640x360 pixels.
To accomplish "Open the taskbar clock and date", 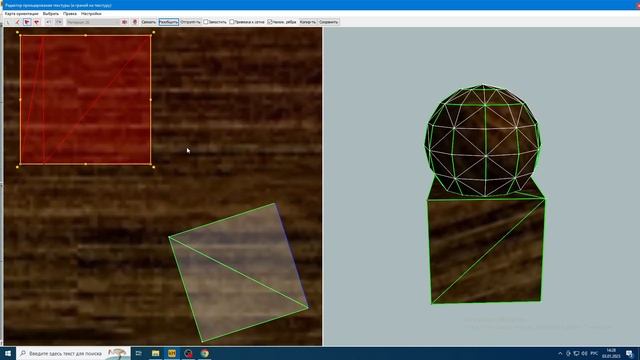I will (611, 353).
